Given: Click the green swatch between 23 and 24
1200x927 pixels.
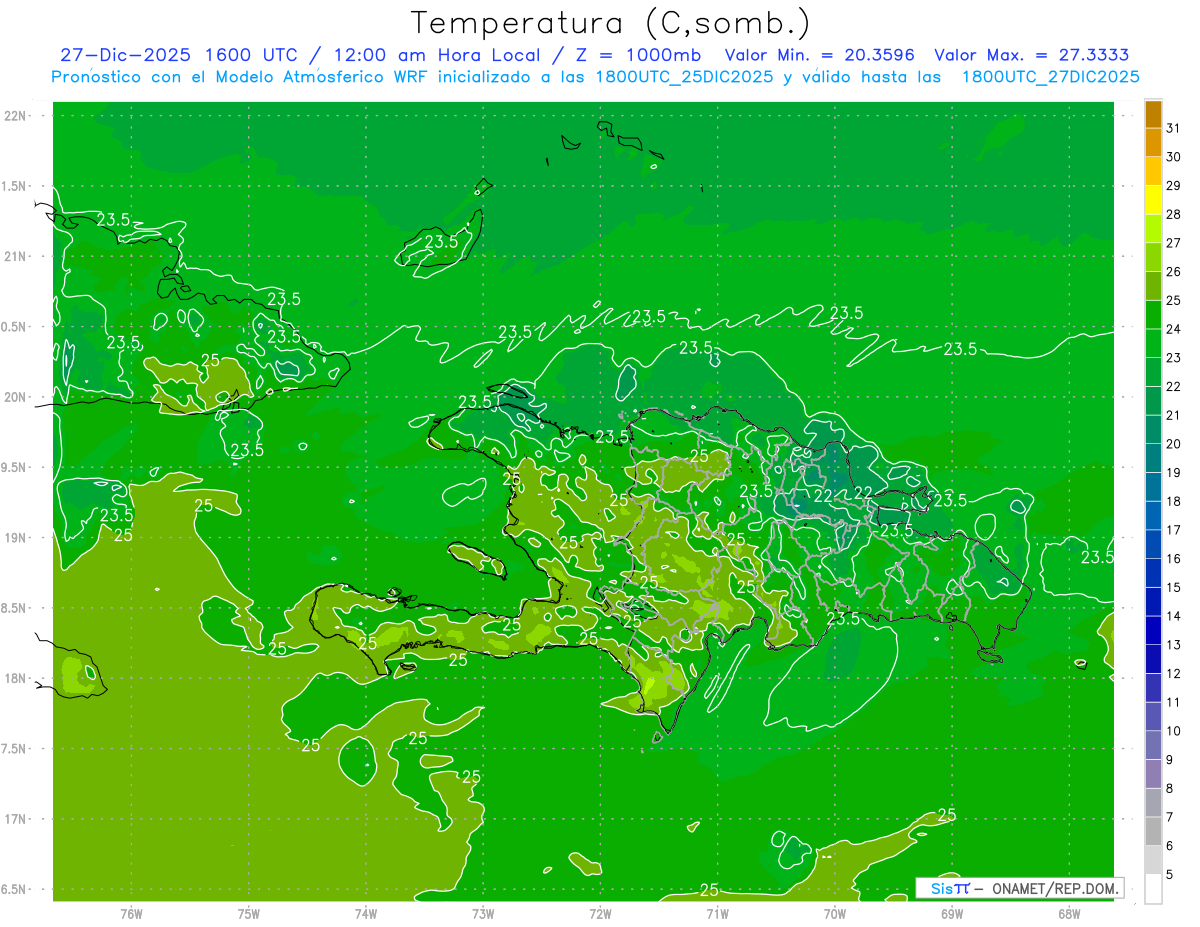Looking at the screenshot, I should [x=1153, y=344].
